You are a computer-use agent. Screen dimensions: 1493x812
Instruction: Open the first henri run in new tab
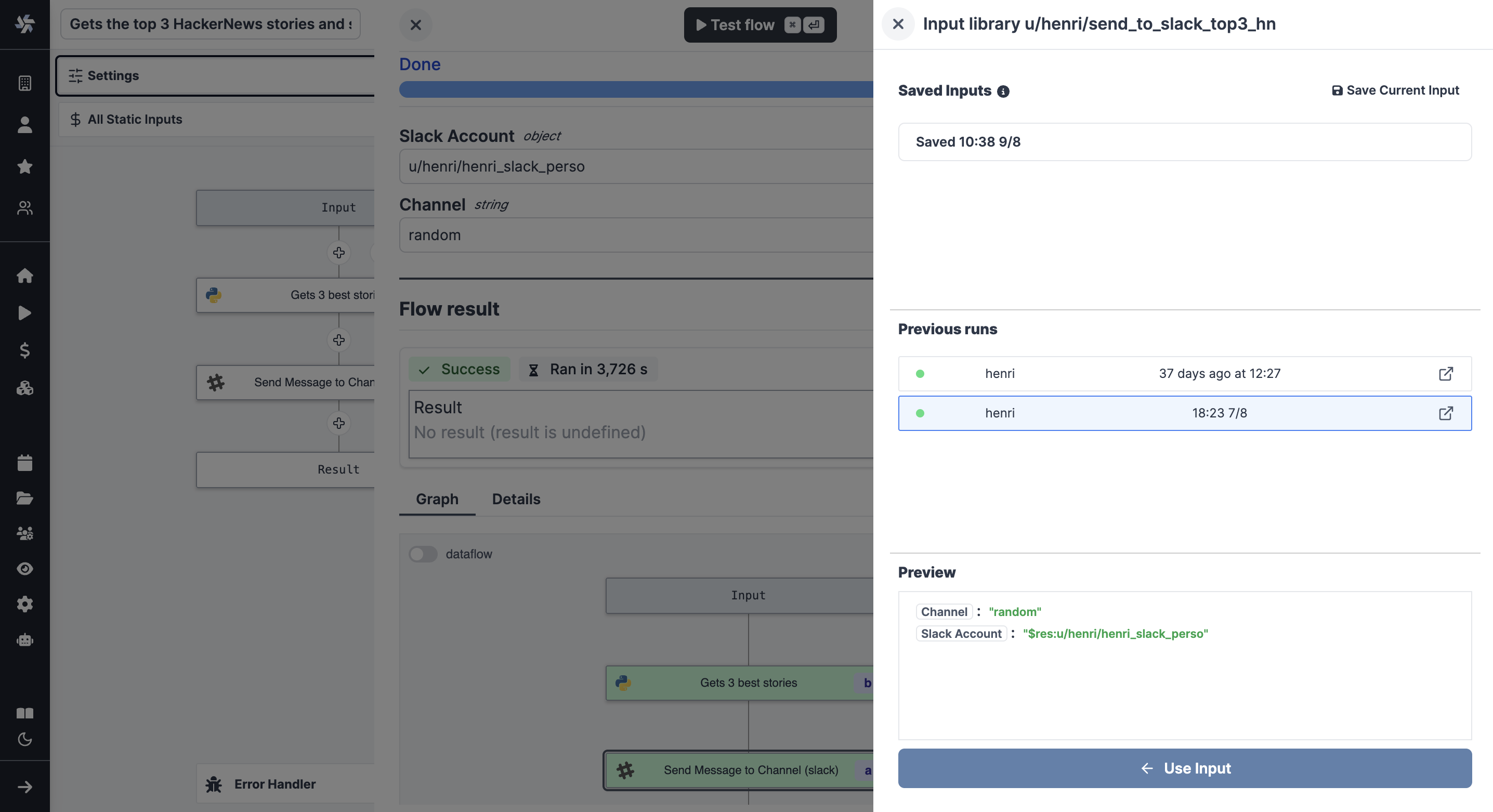click(1446, 373)
